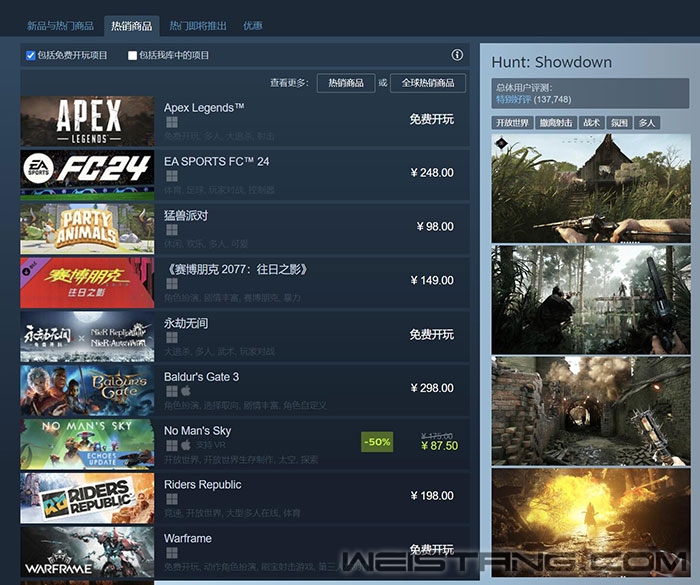This screenshot has width=700, height=585.
Task: Open the info icon beside the filters
Action: point(457,55)
